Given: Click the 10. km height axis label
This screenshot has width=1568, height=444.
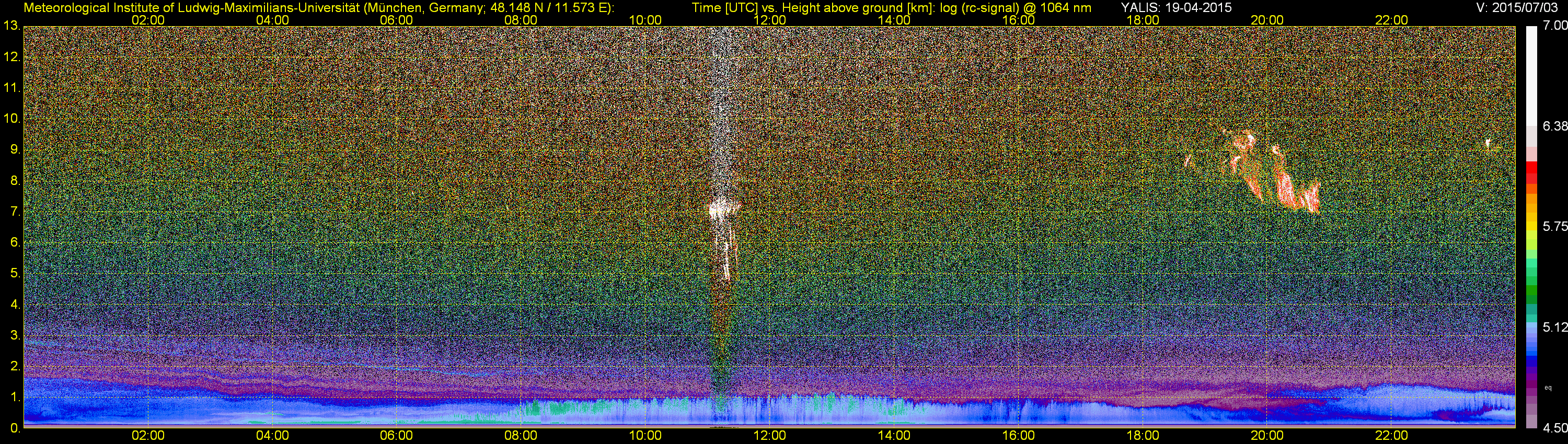Looking at the screenshot, I should tap(11, 119).
